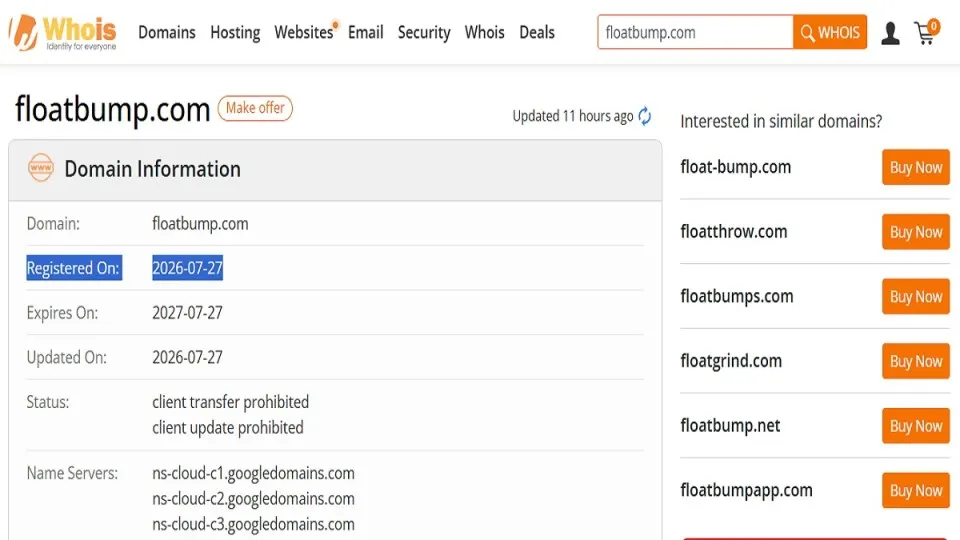Open the Hosting menu
The height and width of the screenshot is (540, 960).
point(235,32)
